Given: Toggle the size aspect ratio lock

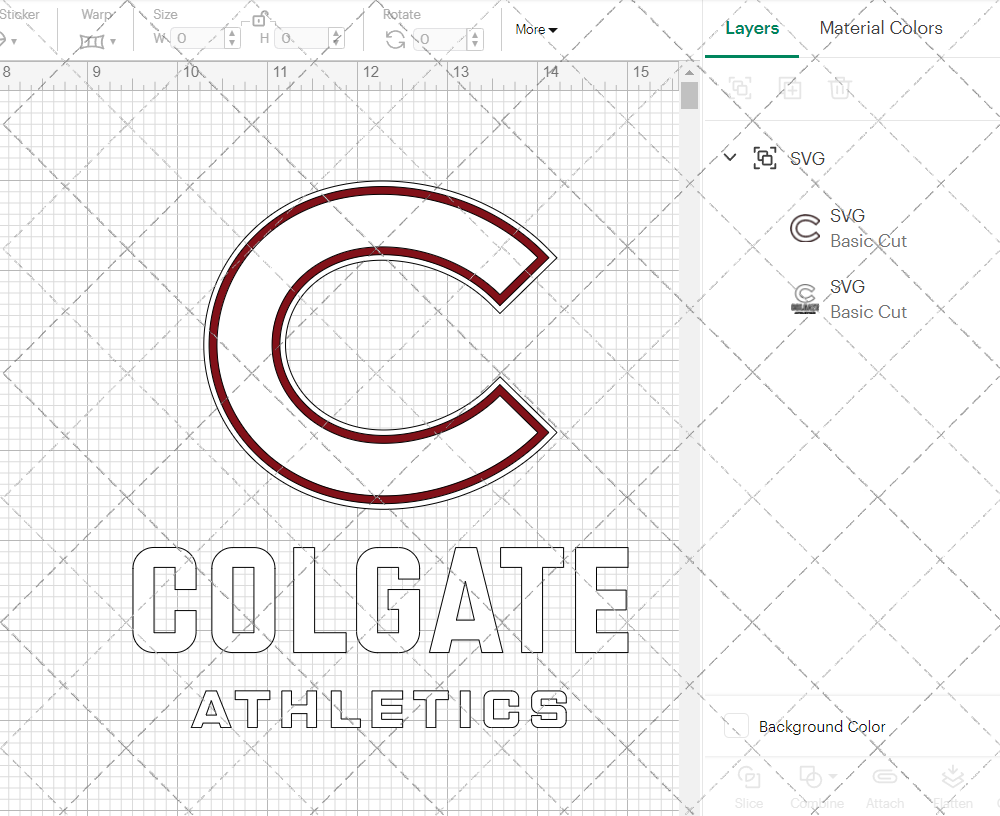Looking at the screenshot, I should (258, 20).
